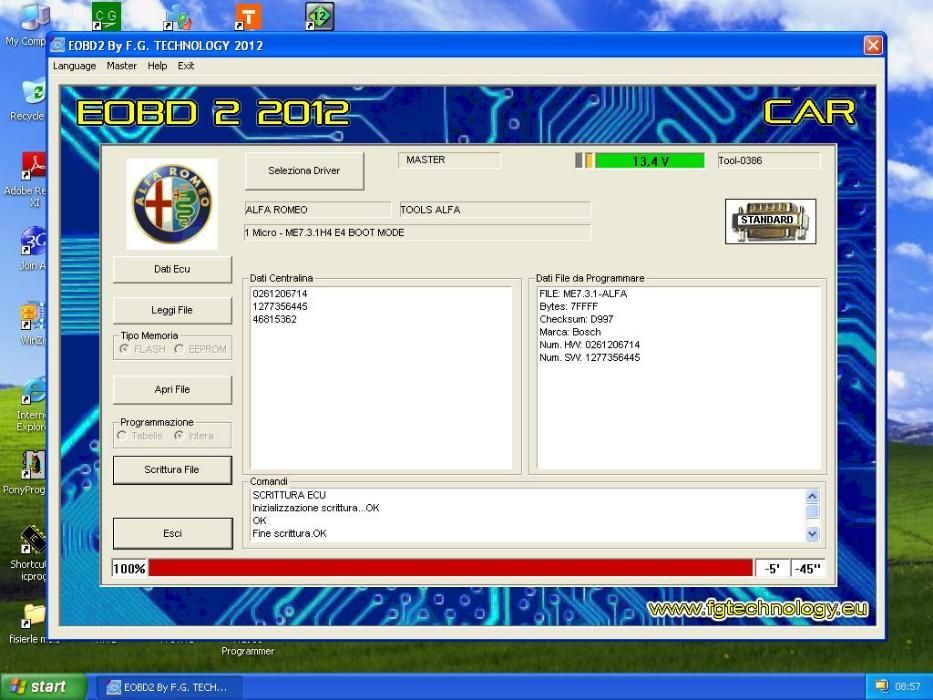Choose Tabelle programming mode
The height and width of the screenshot is (700, 933).
pyautogui.click(x=123, y=435)
